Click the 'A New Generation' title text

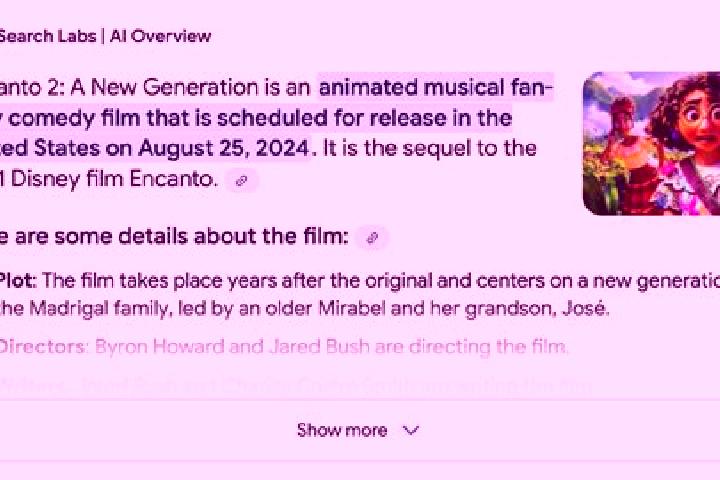(164, 87)
